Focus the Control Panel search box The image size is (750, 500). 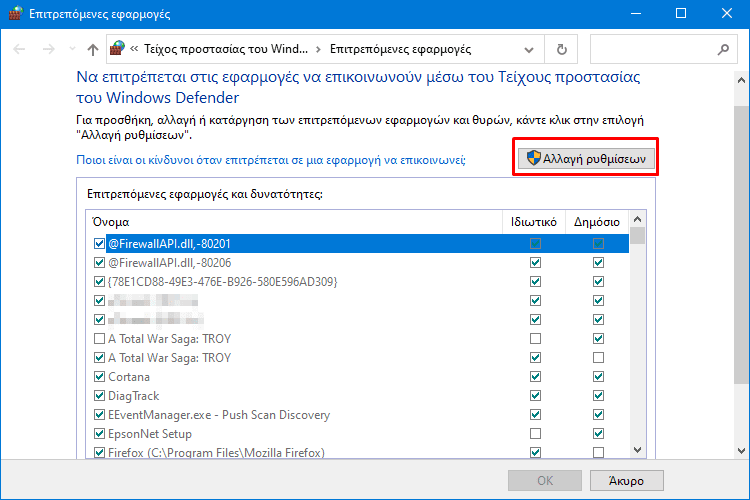662,49
